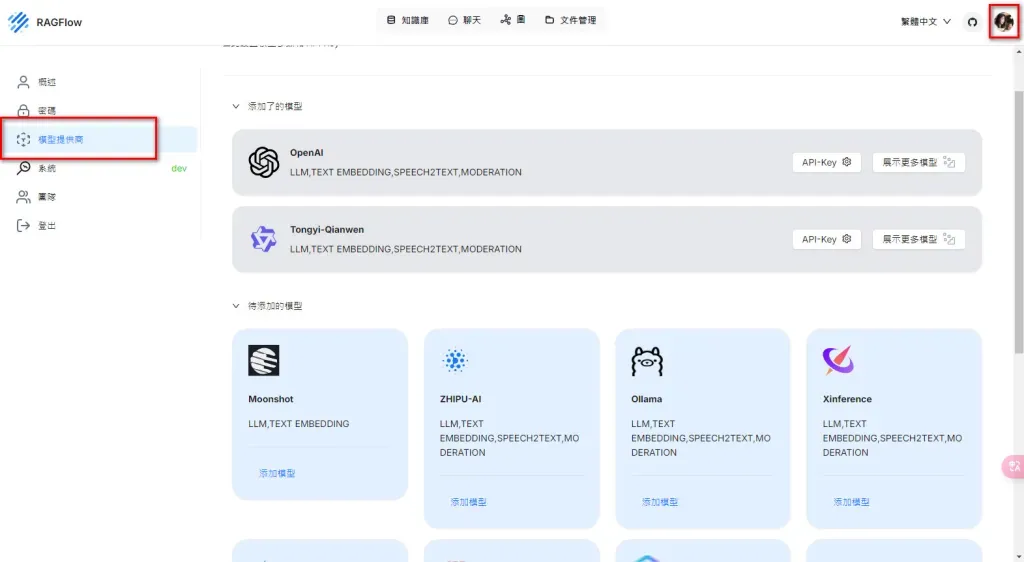Click LLM,TEXT EMBEDDING text under Moonshot
Viewport: 1024px width, 562px height.
[298, 424]
